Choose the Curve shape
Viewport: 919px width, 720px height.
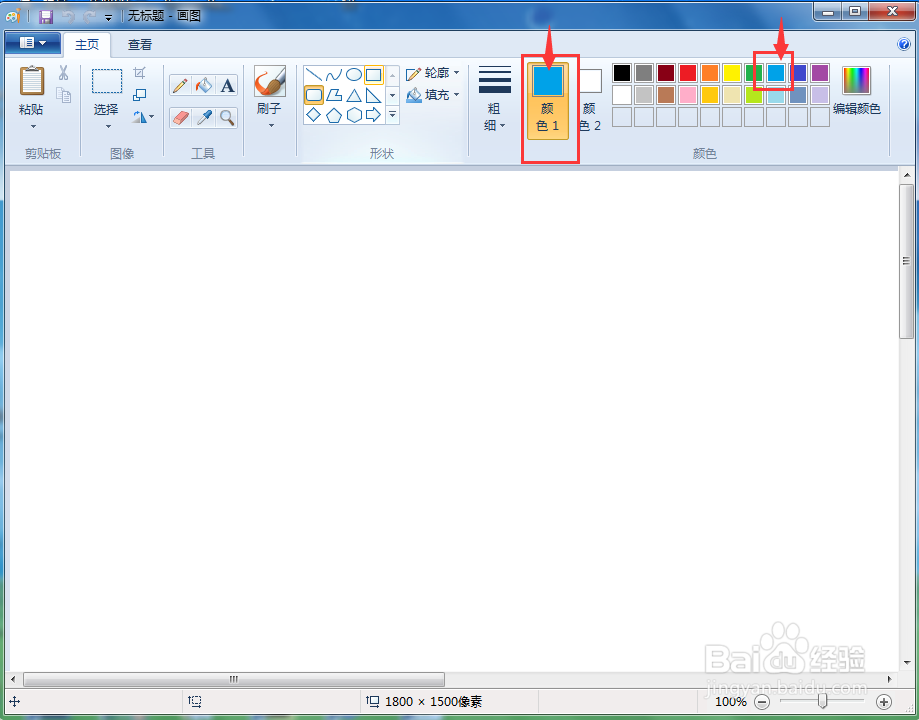[333, 74]
